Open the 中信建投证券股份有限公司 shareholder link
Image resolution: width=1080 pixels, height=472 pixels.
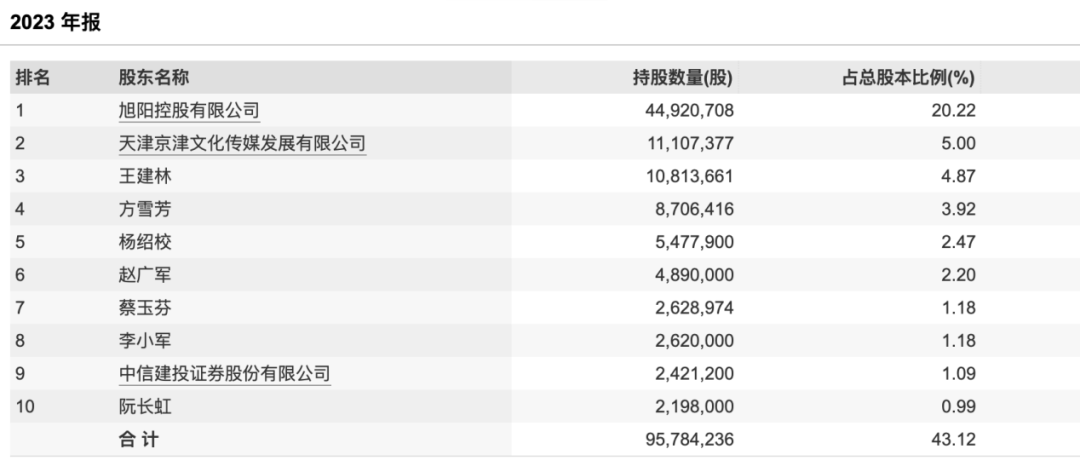[224, 373]
